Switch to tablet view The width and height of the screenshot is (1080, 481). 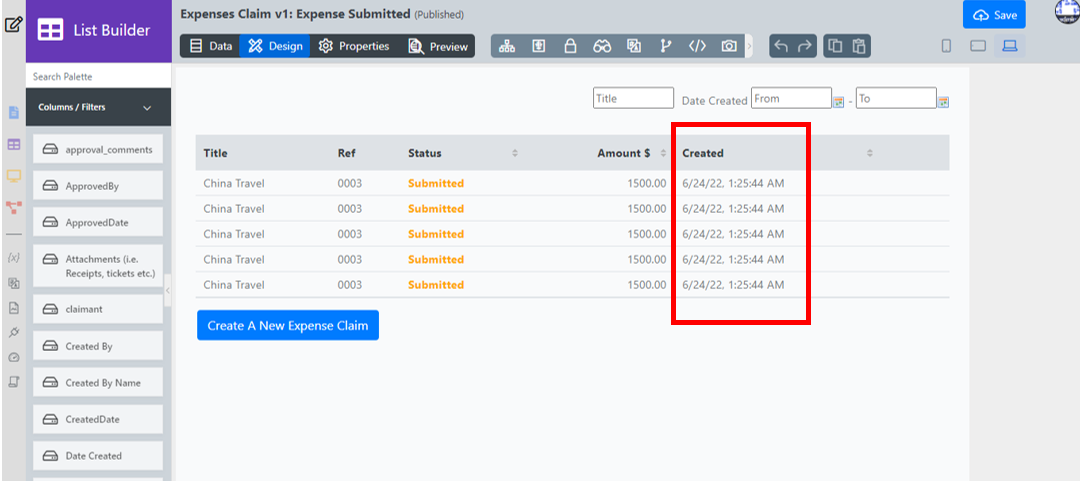pos(978,46)
